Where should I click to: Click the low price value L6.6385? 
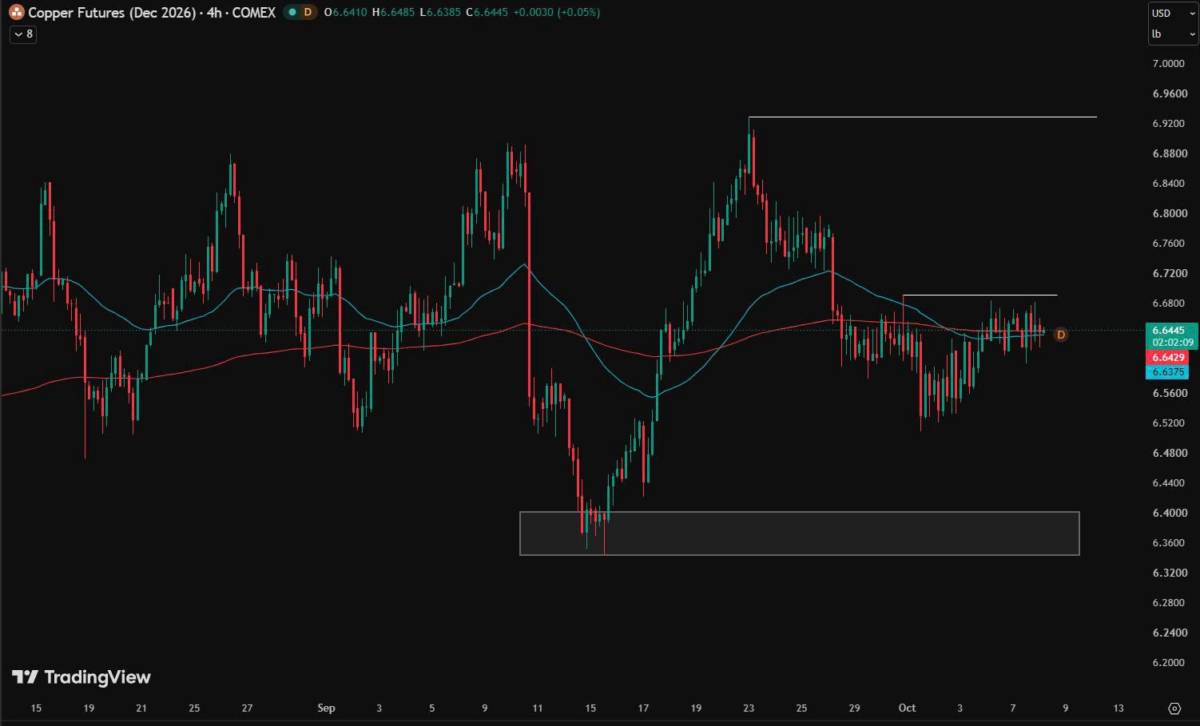440,12
